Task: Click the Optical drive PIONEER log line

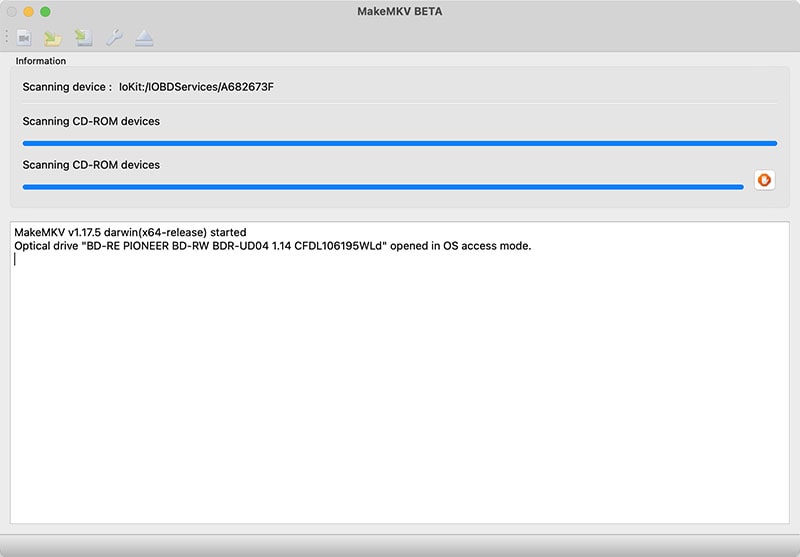Action: coord(272,246)
